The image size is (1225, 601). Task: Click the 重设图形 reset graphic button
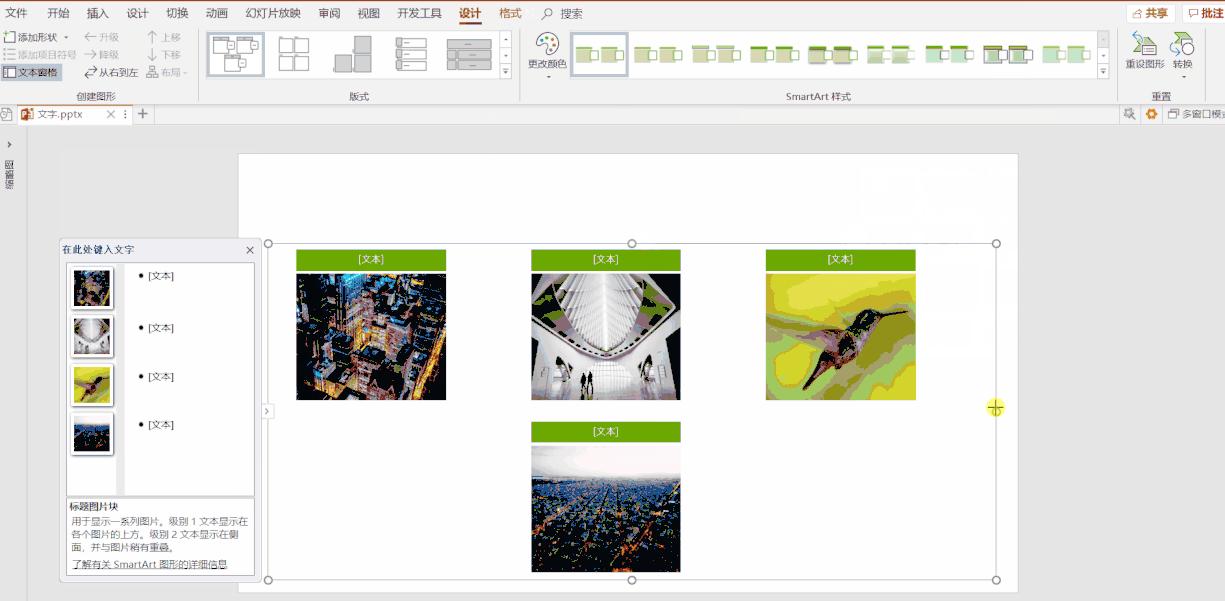click(1145, 50)
